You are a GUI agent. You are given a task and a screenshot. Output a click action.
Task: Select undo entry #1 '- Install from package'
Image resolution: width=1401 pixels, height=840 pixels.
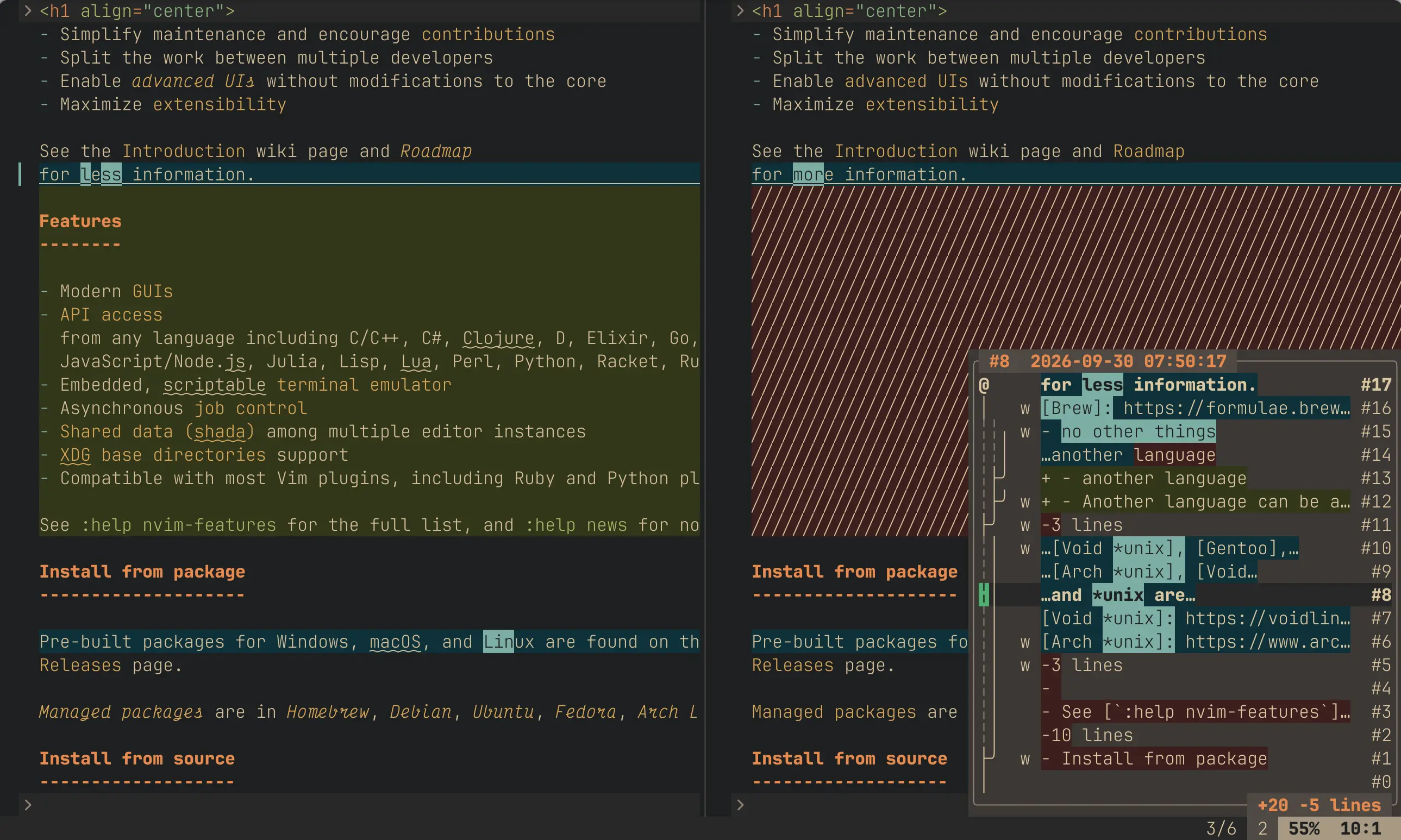coord(1184,758)
